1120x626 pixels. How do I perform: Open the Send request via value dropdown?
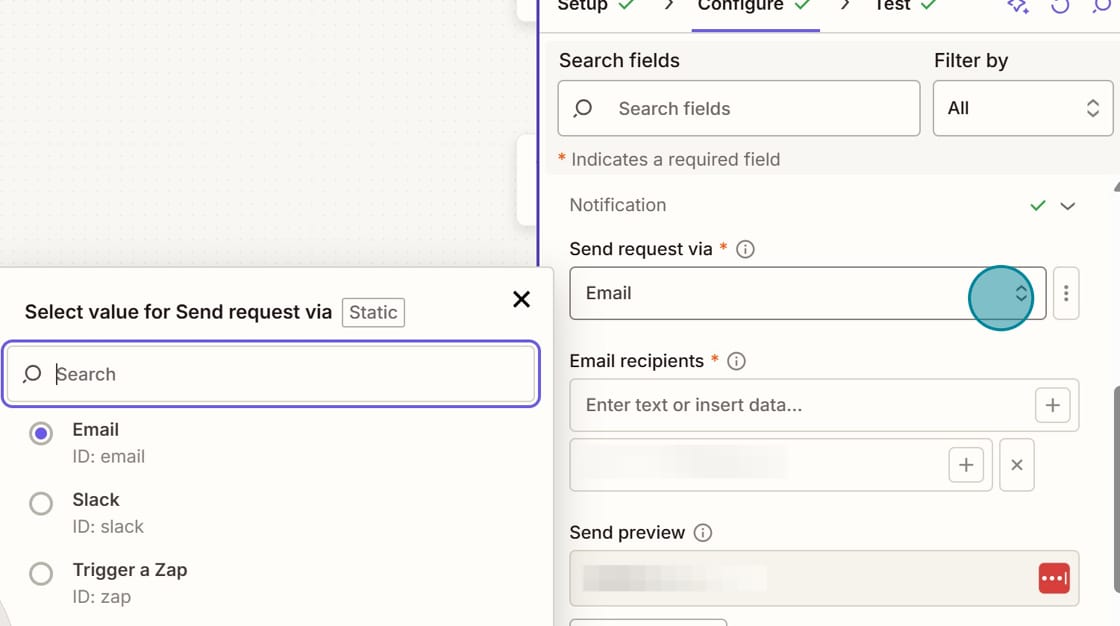click(1020, 293)
